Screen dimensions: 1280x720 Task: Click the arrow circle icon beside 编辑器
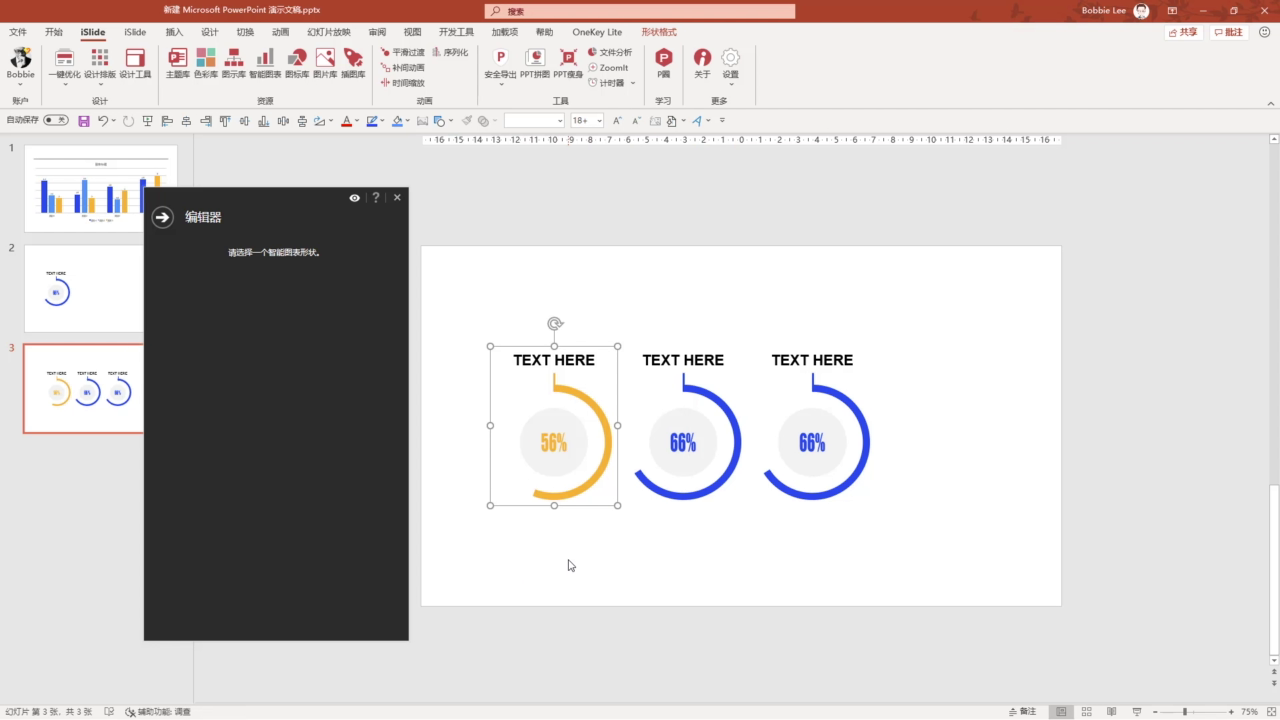tap(162, 217)
